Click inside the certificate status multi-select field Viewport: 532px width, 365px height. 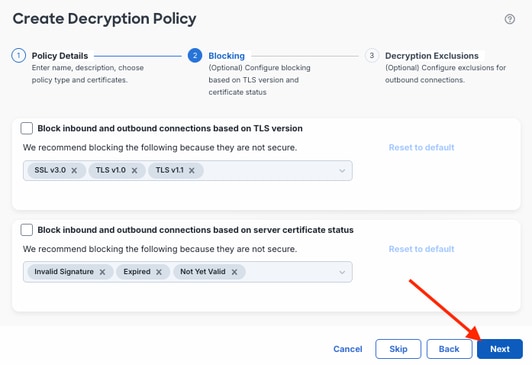coord(188,272)
